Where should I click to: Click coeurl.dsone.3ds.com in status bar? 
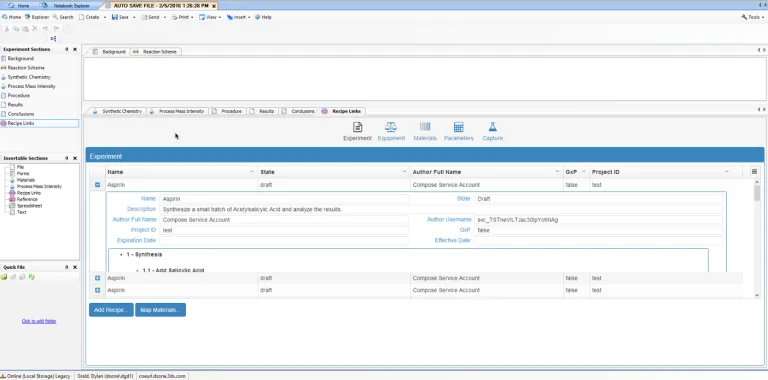[x=162, y=376]
